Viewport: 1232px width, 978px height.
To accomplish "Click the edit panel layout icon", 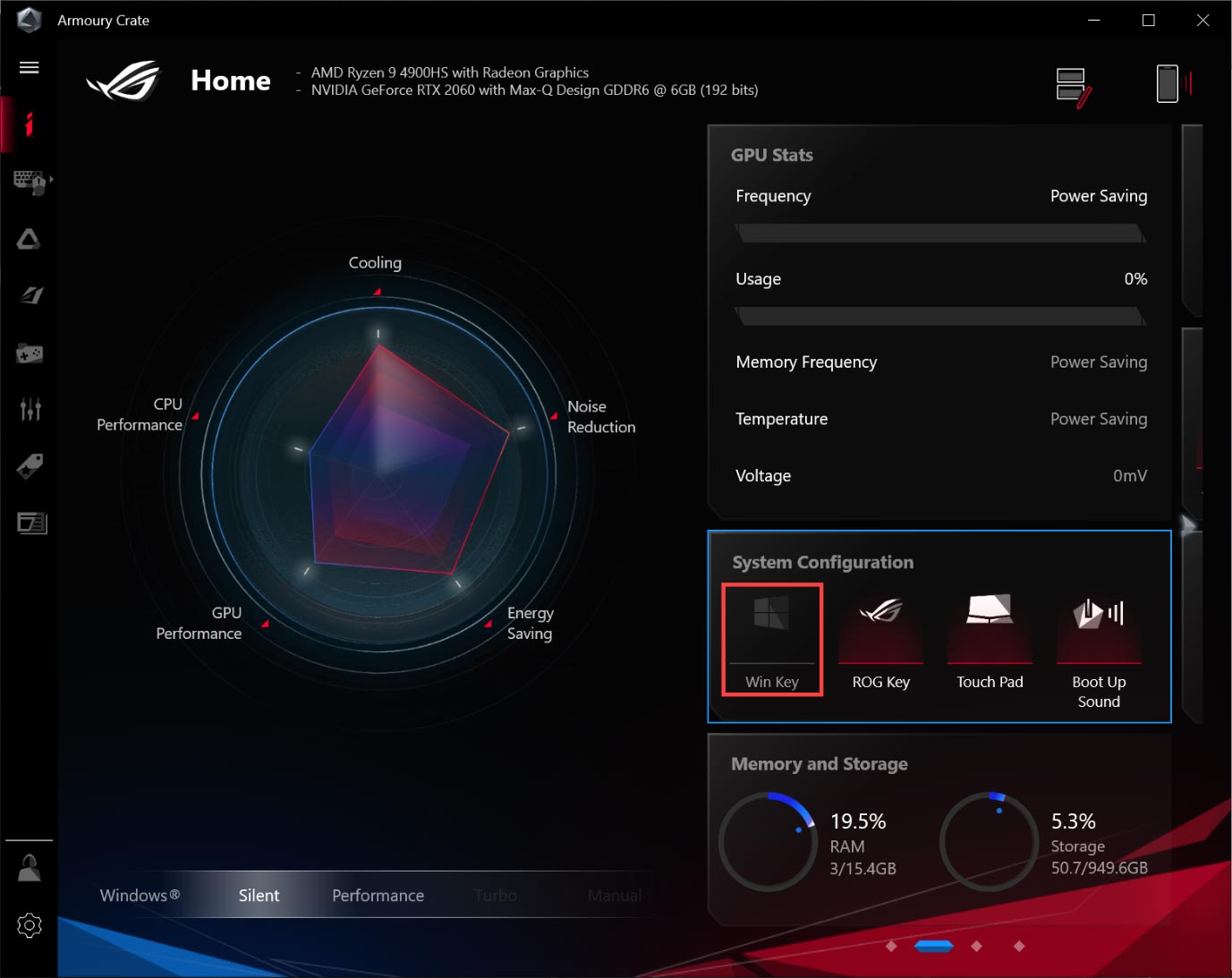I will coord(1073,87).
